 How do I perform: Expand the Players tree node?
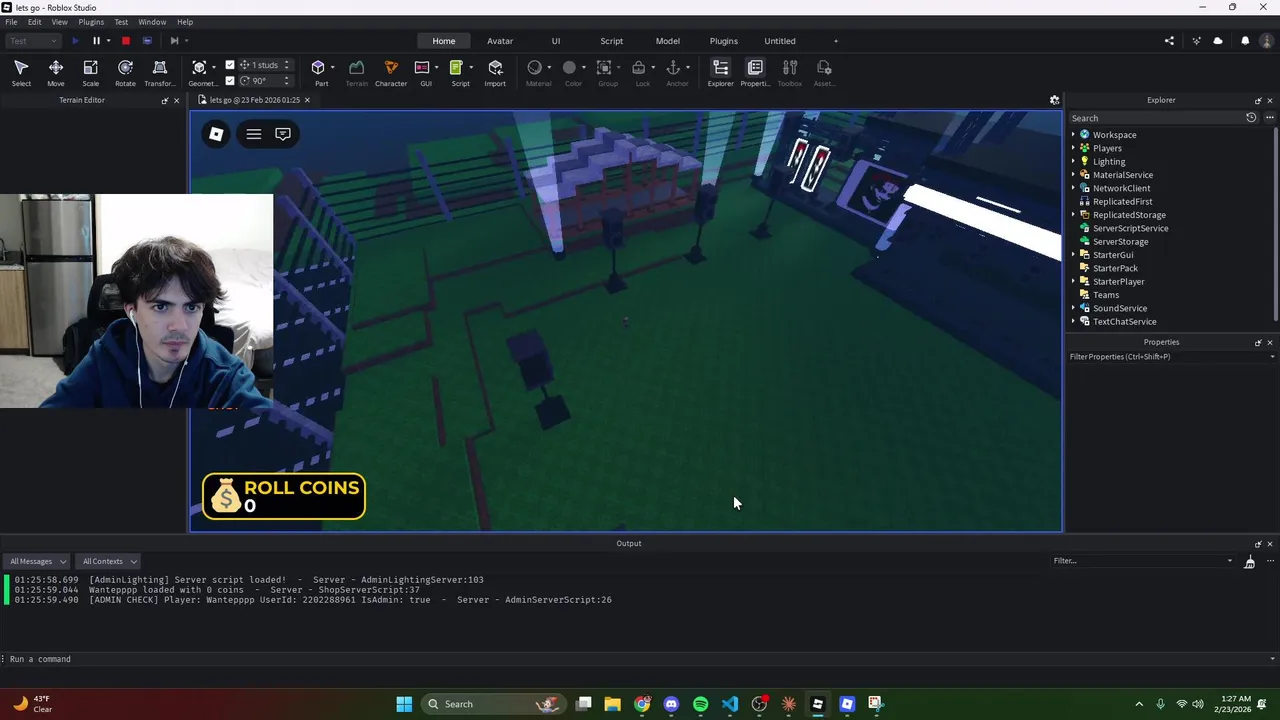pos(1074,148)
